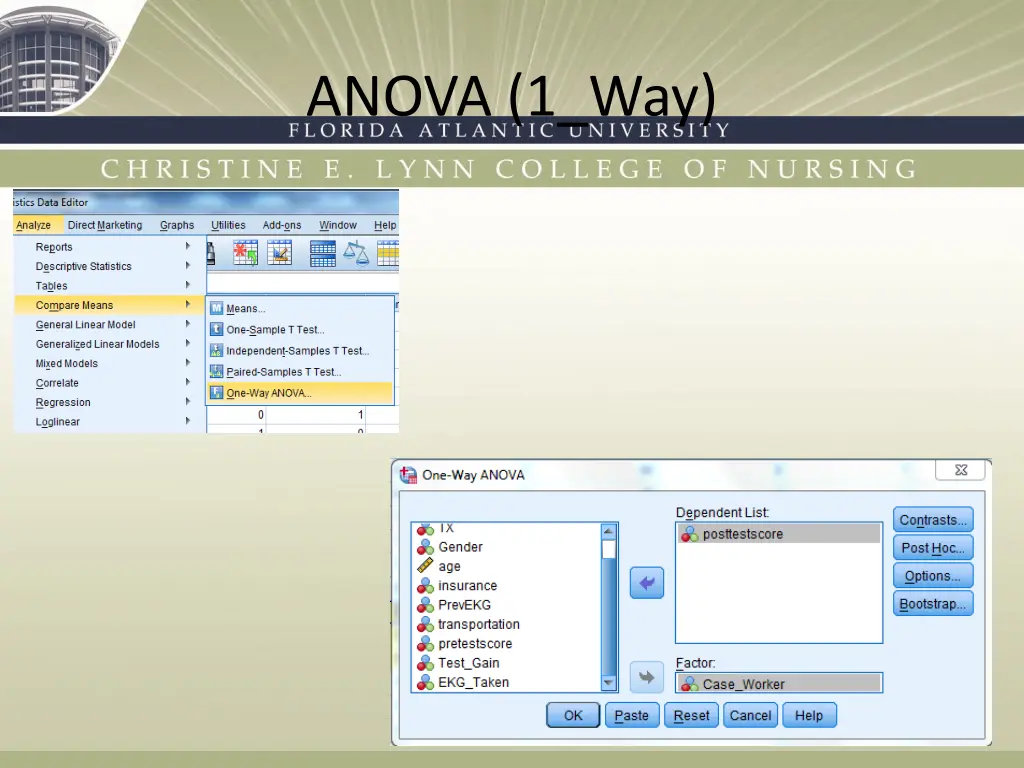
Task: Expand the Descriptive Statistics submenu
Action: pyautogui.click(x=108, y=266)
